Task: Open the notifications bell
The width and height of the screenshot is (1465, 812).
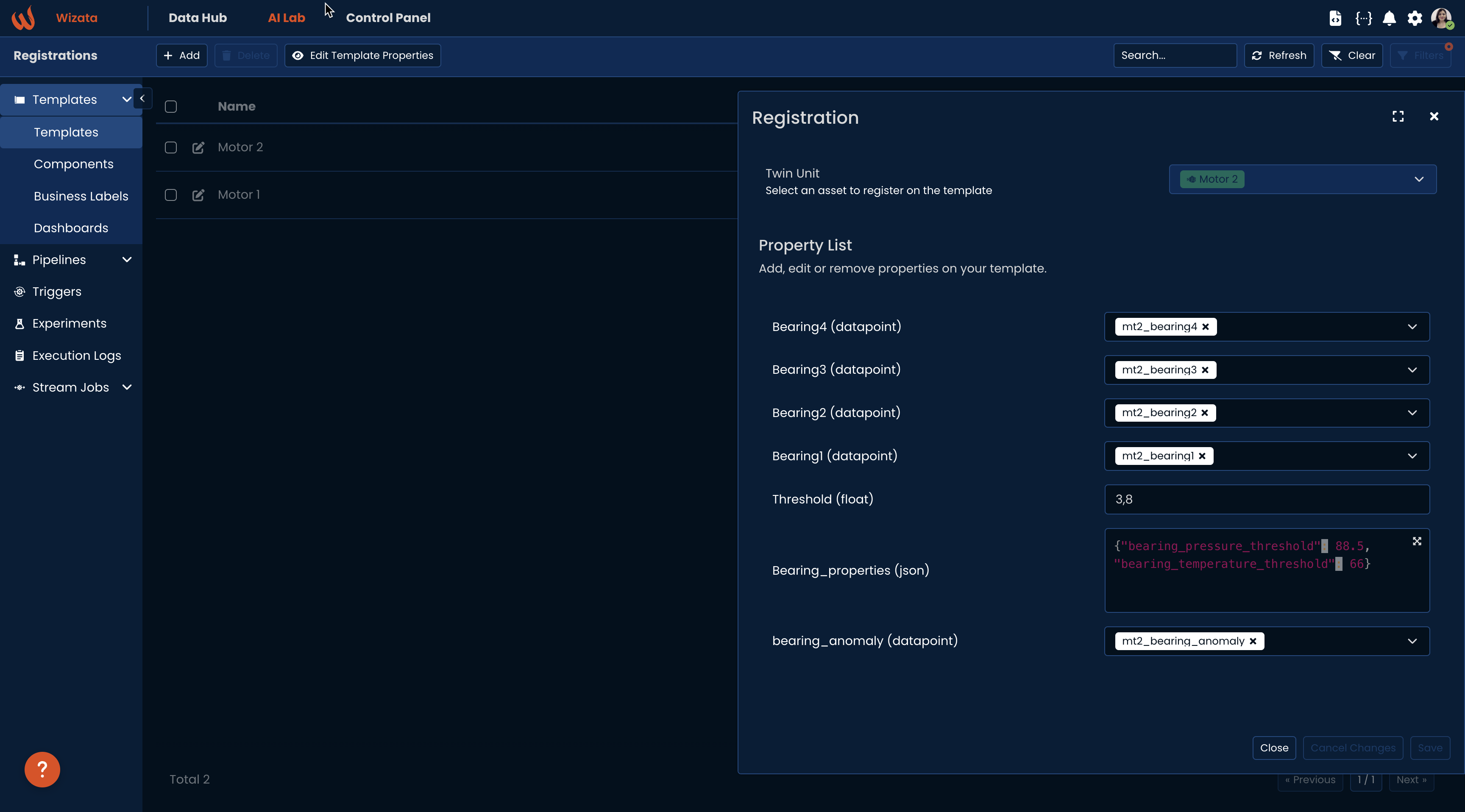Action: tap(1389, 18)
